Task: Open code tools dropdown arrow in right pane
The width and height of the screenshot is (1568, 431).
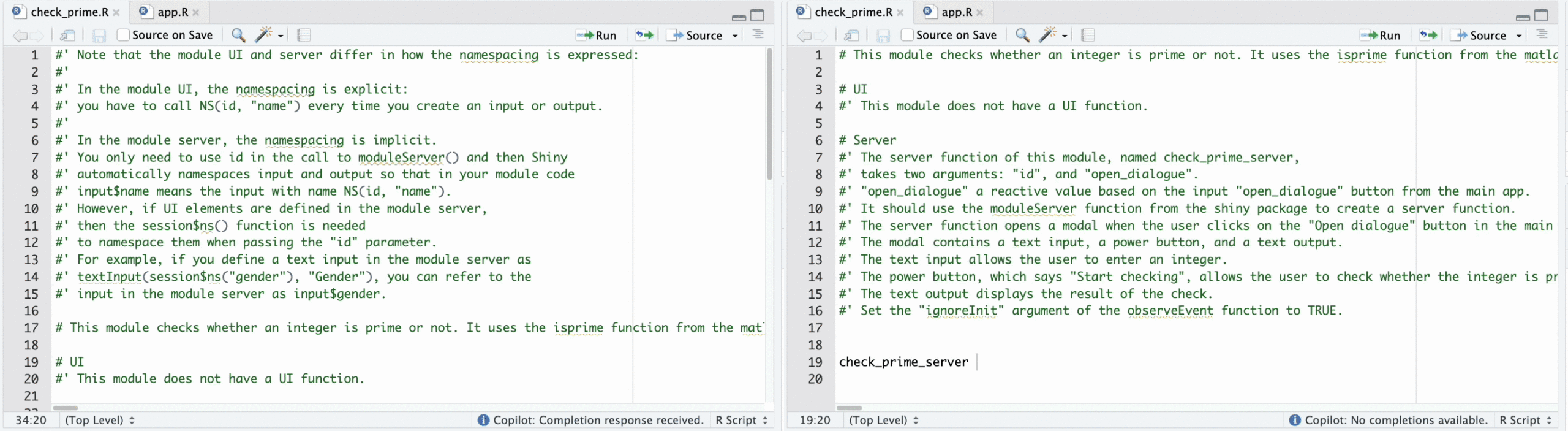Action: coord(1065,36)
